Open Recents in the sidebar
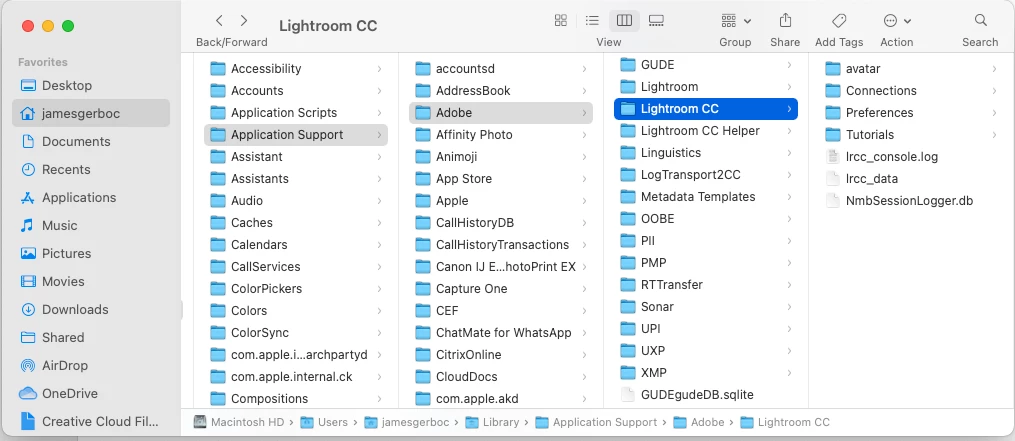The image size is (1015, 441). 91,169
